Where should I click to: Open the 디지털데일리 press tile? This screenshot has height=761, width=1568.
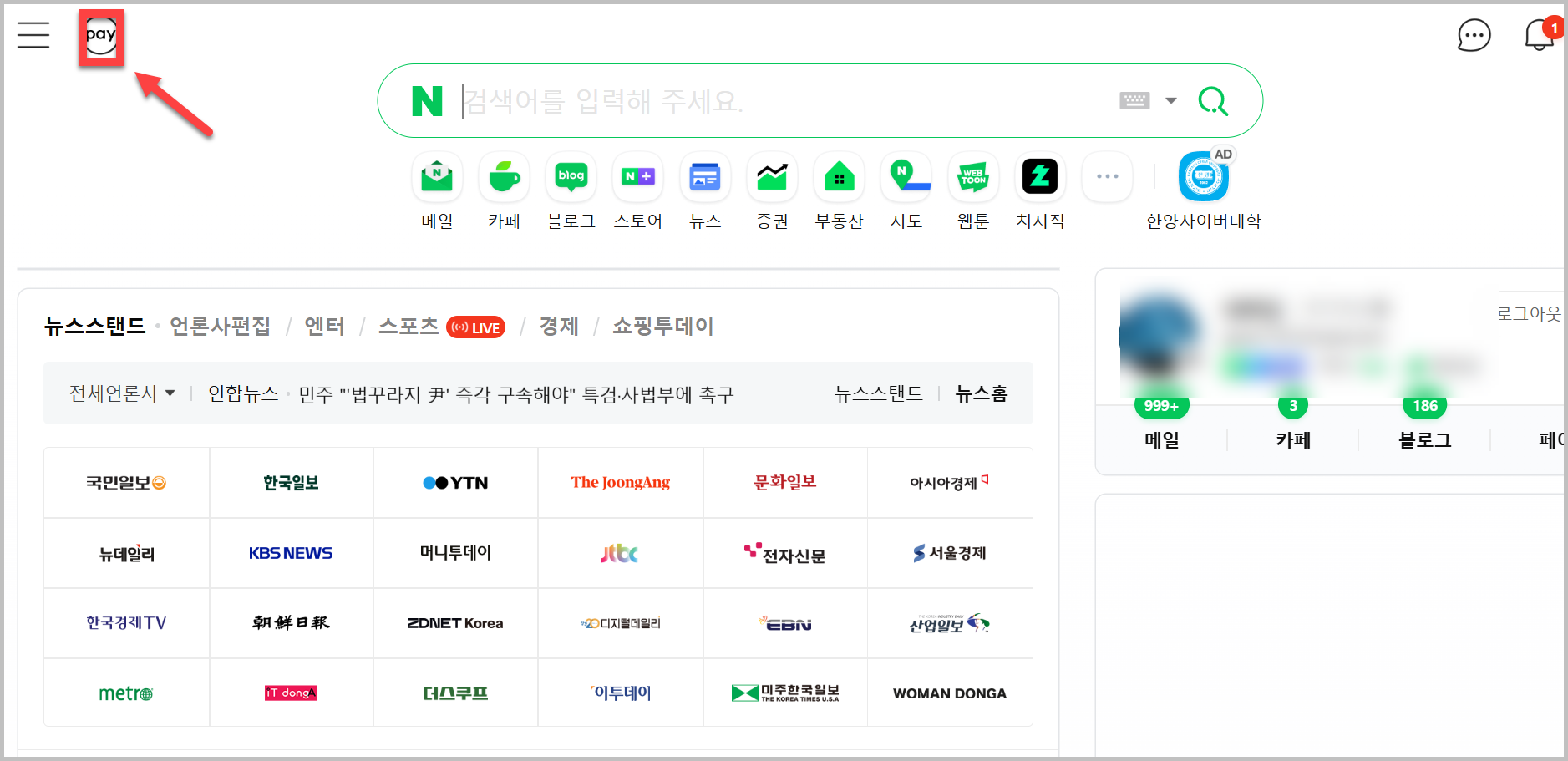tap(621, 623)
